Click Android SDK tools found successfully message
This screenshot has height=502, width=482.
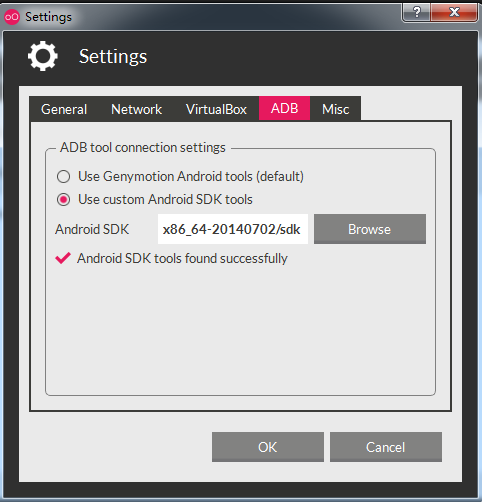tap(182, 259)
